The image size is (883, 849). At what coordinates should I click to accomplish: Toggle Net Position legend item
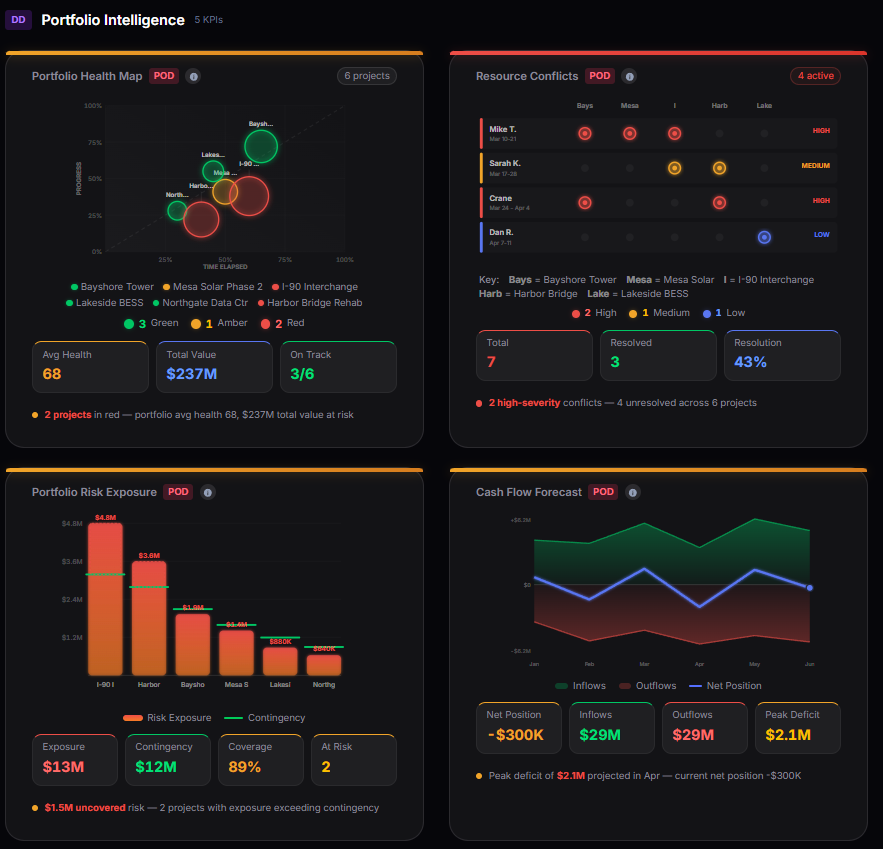point(725,686)
